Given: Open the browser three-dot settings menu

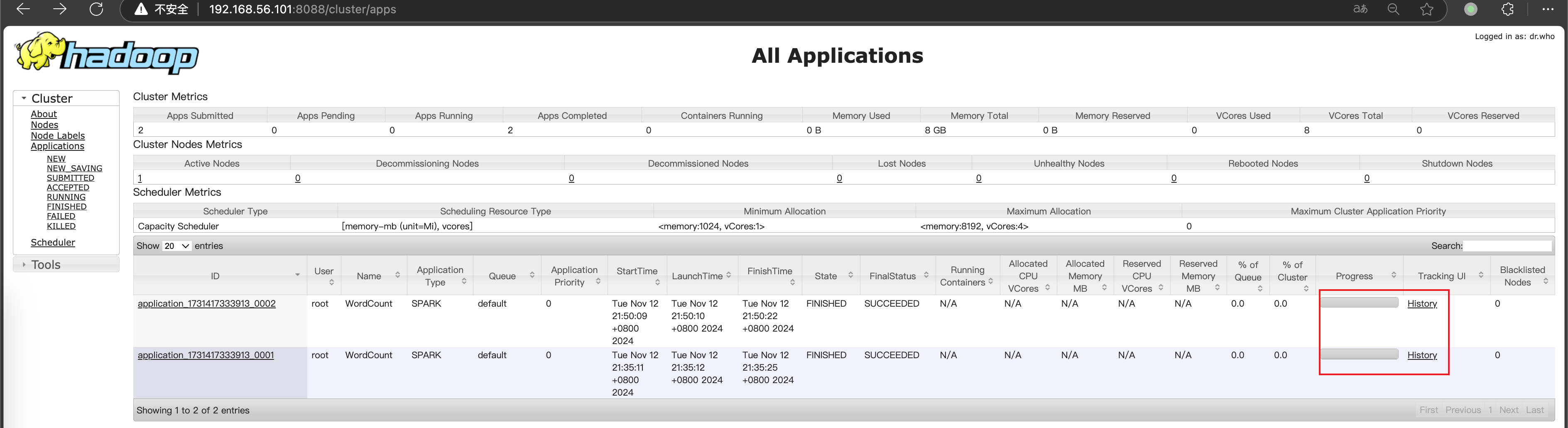Looking at the screenshot, I should pos(1548,9).
